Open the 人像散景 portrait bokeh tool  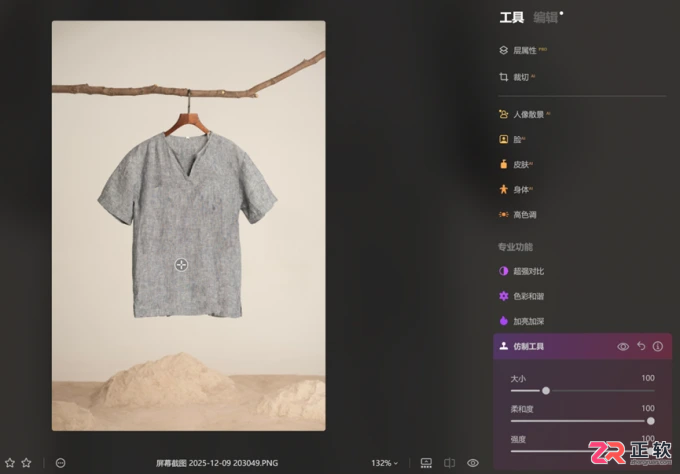pos(524,114)
